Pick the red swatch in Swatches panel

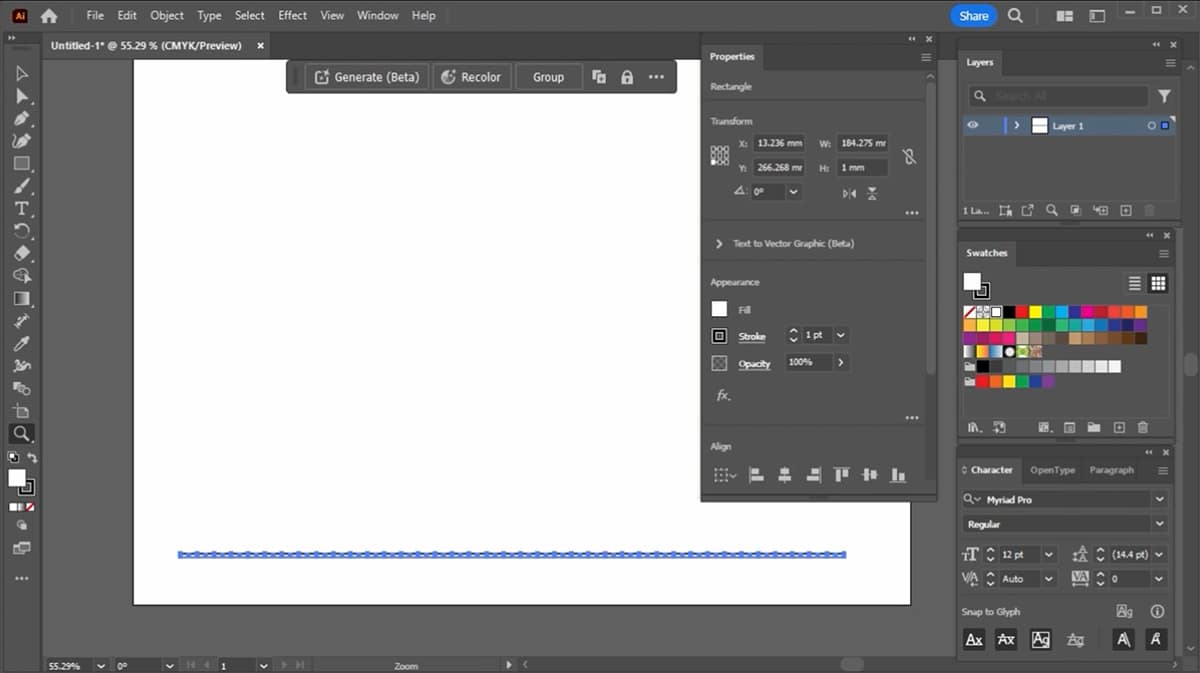click(1024, 312)
